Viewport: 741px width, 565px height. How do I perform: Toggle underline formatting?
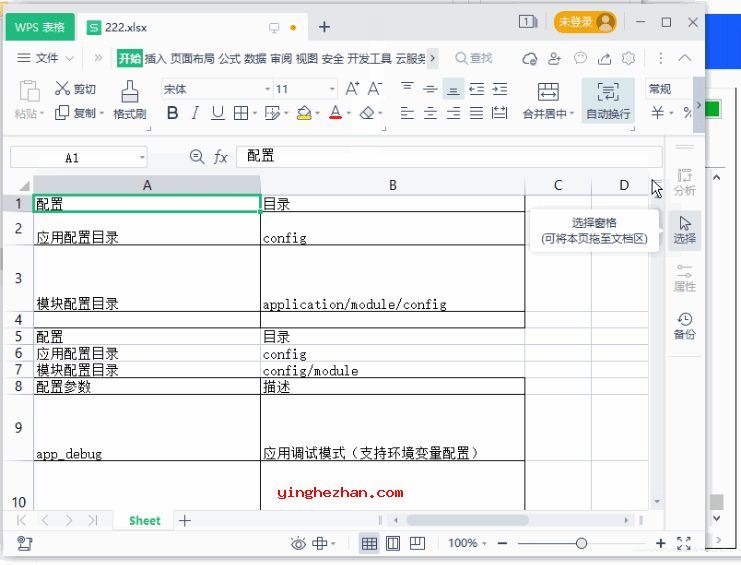click(217, 113)
